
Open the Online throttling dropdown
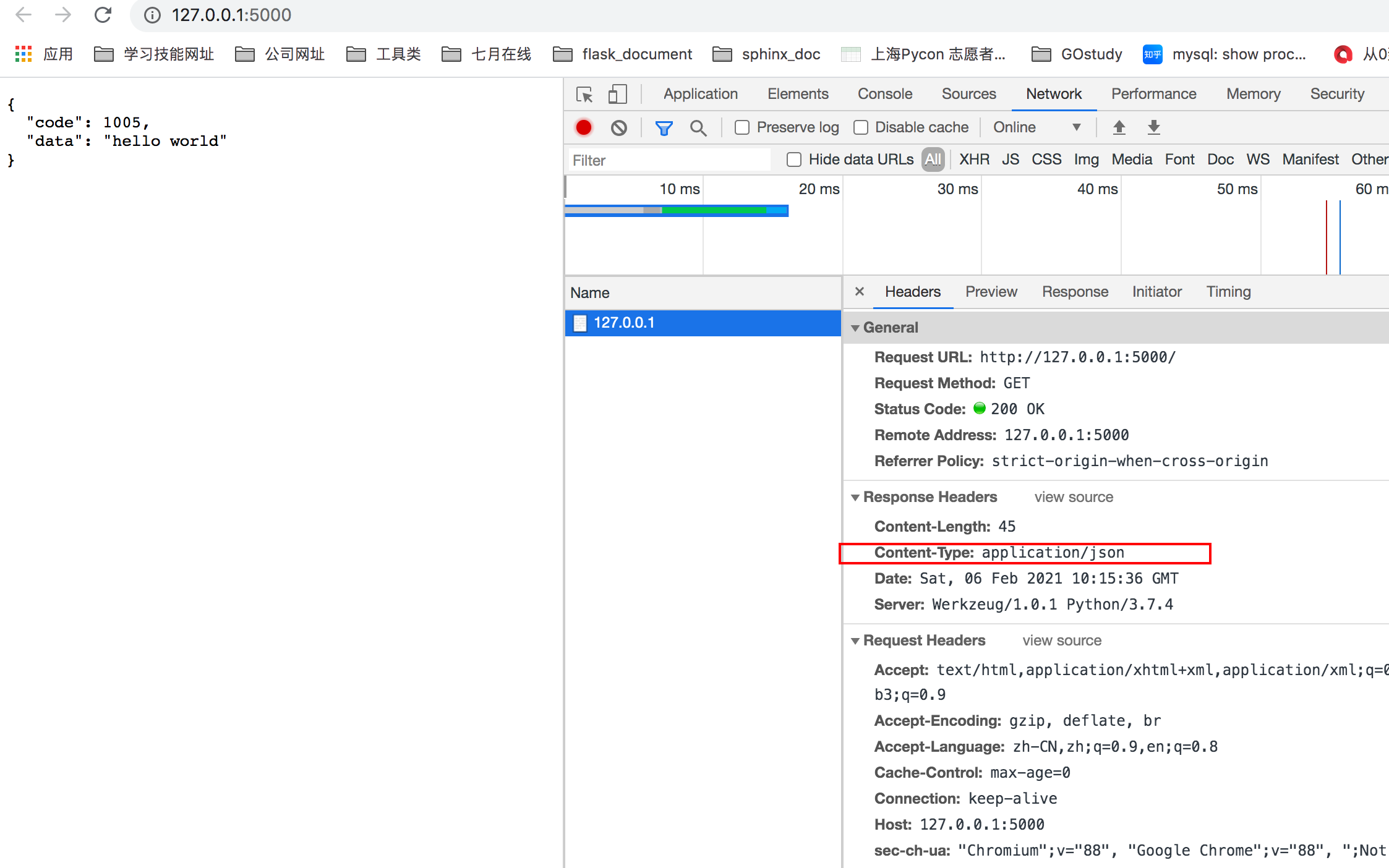(1036, 127)
